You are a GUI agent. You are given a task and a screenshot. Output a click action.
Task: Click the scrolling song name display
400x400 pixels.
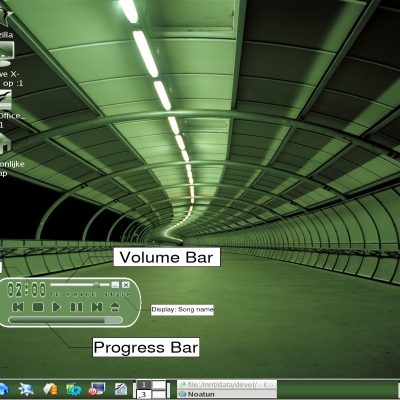click(x=90, y=295)
